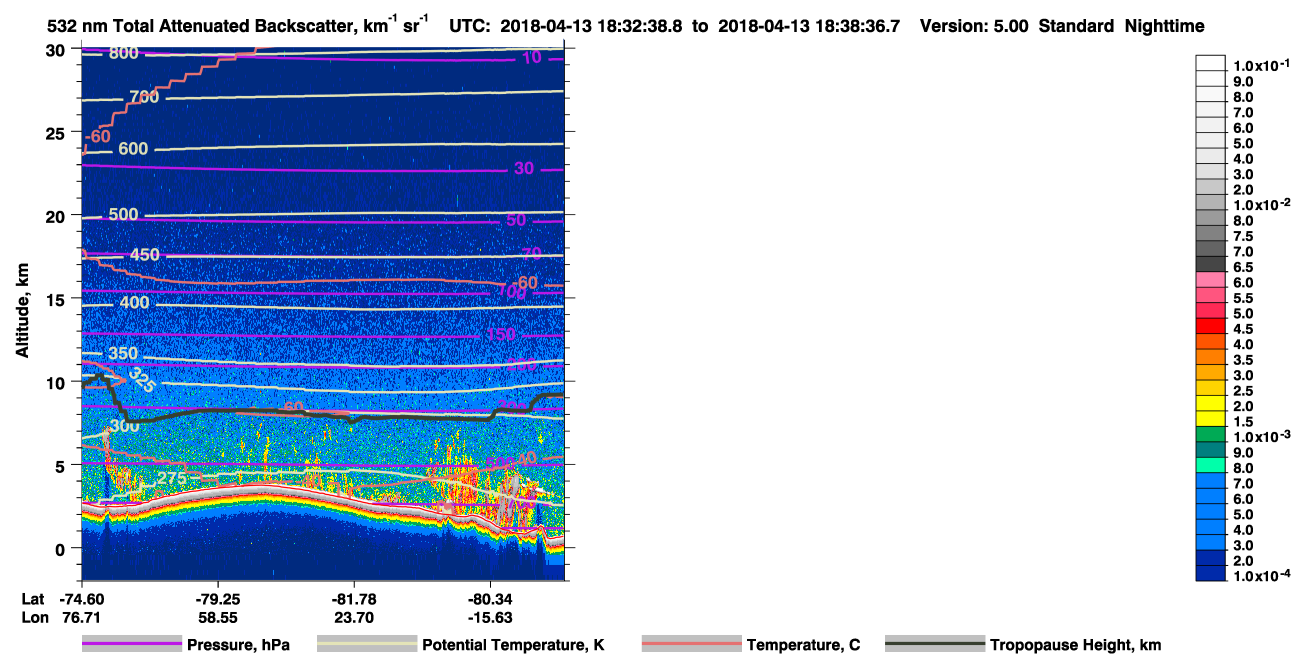Screen dimensions: 1300x667
Task: Click the magenta '50' pressure contour label
Action: point(516,220)
